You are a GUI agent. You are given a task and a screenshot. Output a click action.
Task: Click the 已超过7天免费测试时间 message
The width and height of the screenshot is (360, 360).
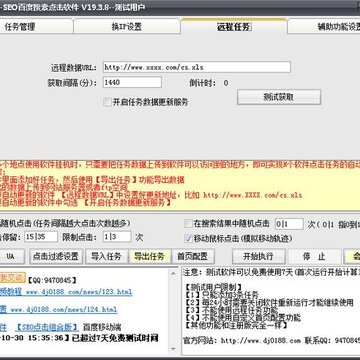click(114, 338)
